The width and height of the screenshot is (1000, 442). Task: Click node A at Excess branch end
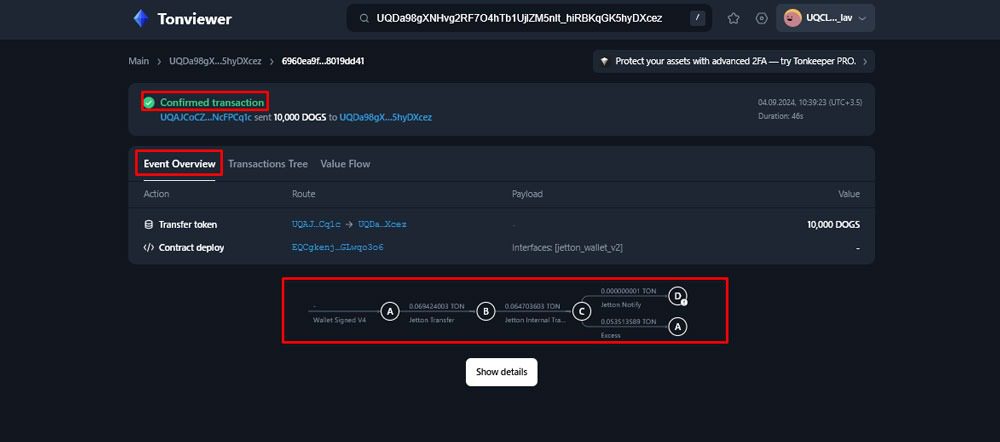pos(677,327)
